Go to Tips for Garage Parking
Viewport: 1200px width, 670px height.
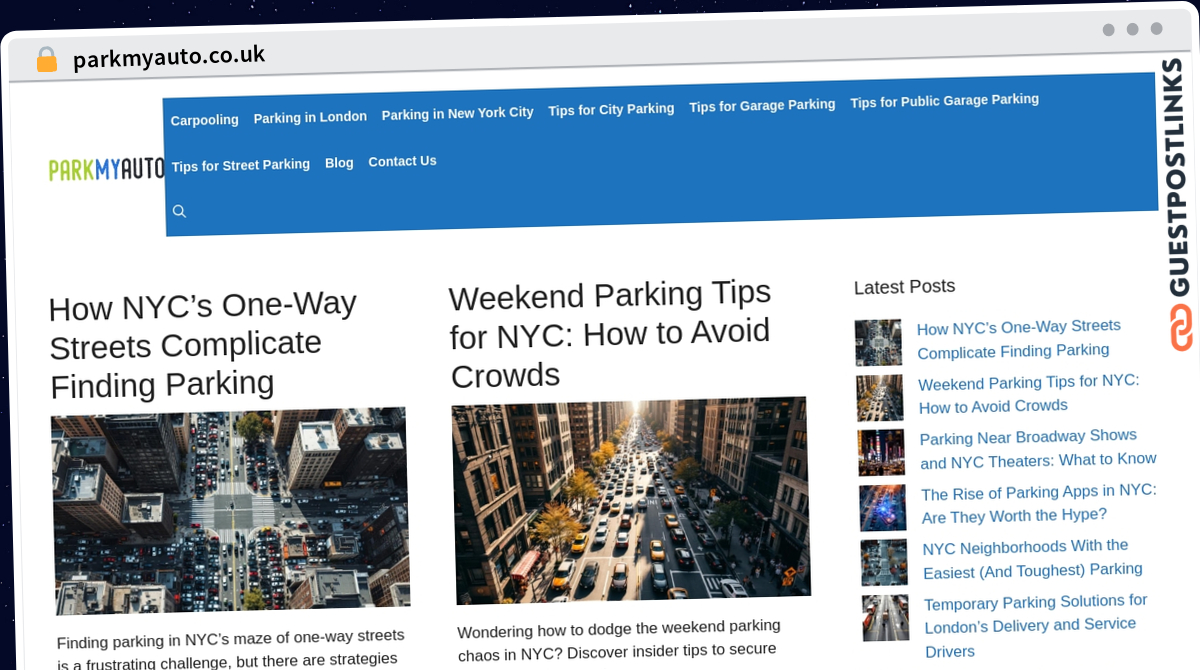[x=762, y=104]
